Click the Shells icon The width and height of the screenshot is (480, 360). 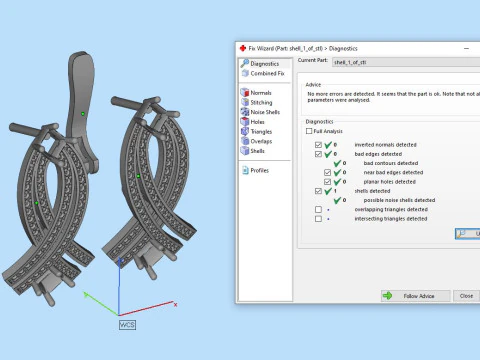pos(245,150)
